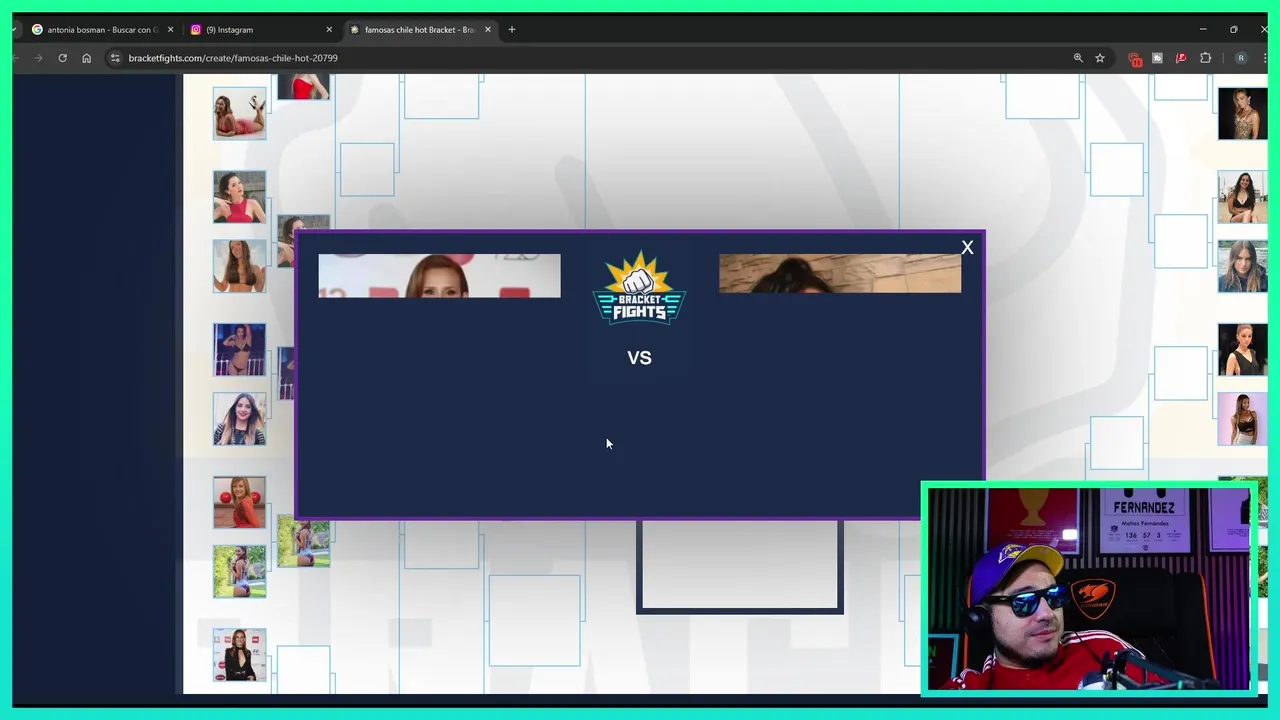Bookmark this page with the star icon
Screen dimensions: 1280x720
coord(1100,58)
